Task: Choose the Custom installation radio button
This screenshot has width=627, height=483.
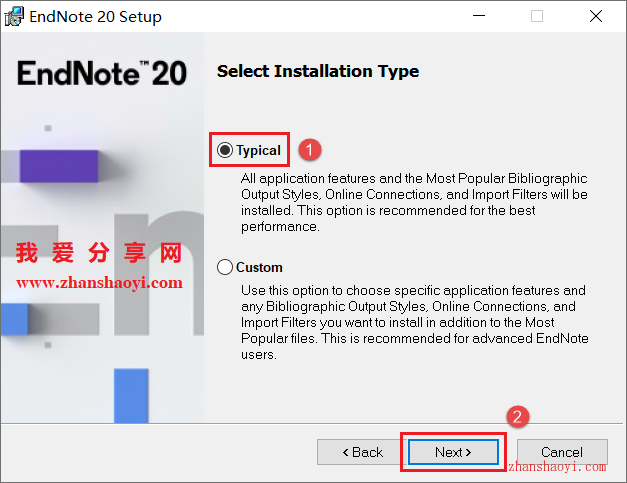Action: [225, 267]
